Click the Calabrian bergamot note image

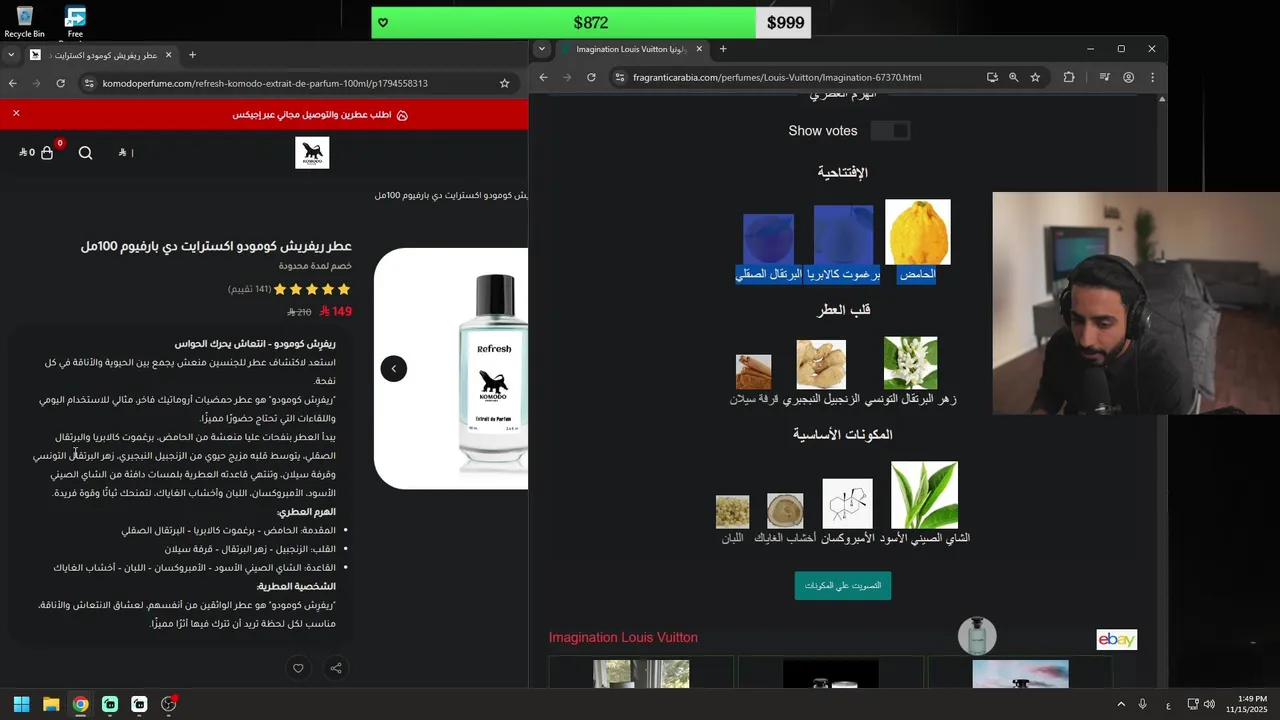843,235
